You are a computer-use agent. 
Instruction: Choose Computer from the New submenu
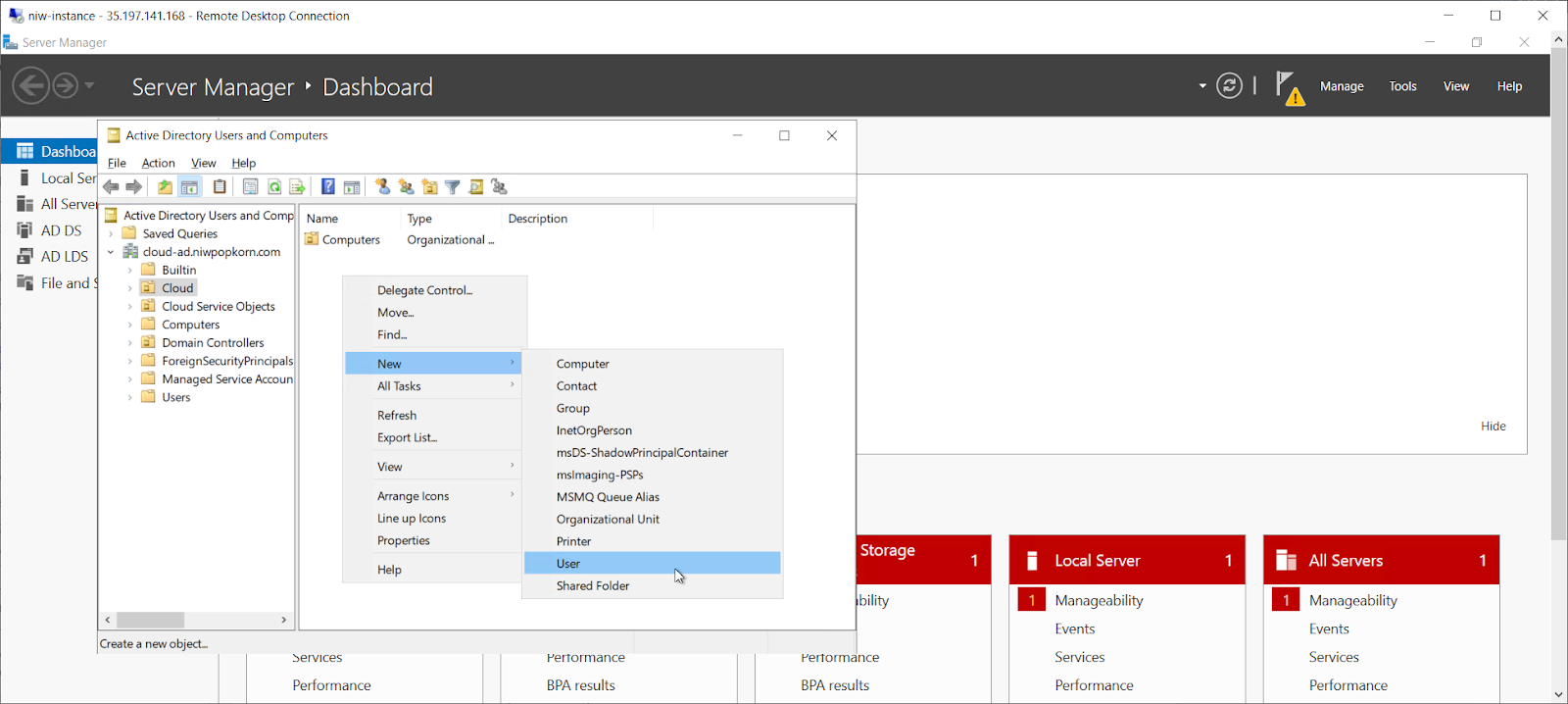tap(653, 364)
